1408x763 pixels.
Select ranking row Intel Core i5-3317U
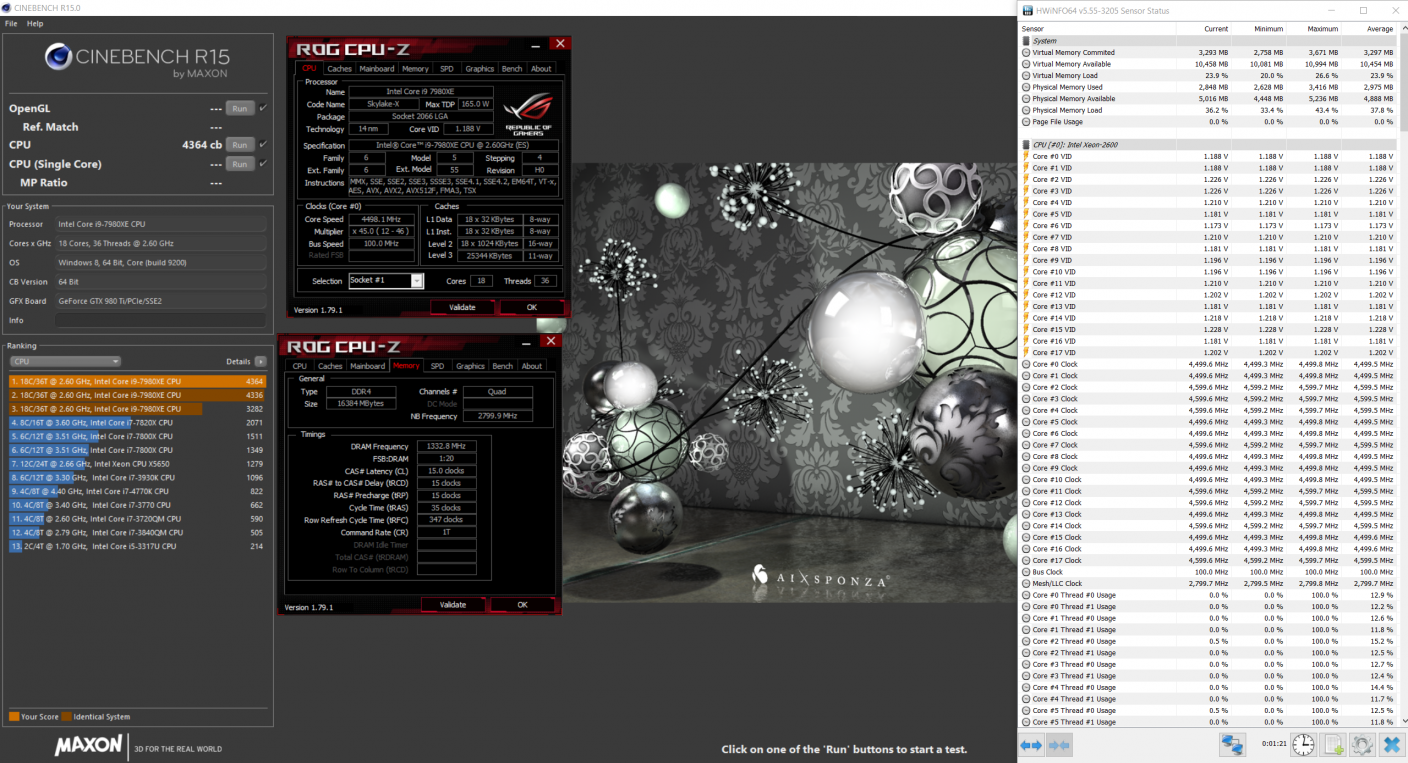137,547
